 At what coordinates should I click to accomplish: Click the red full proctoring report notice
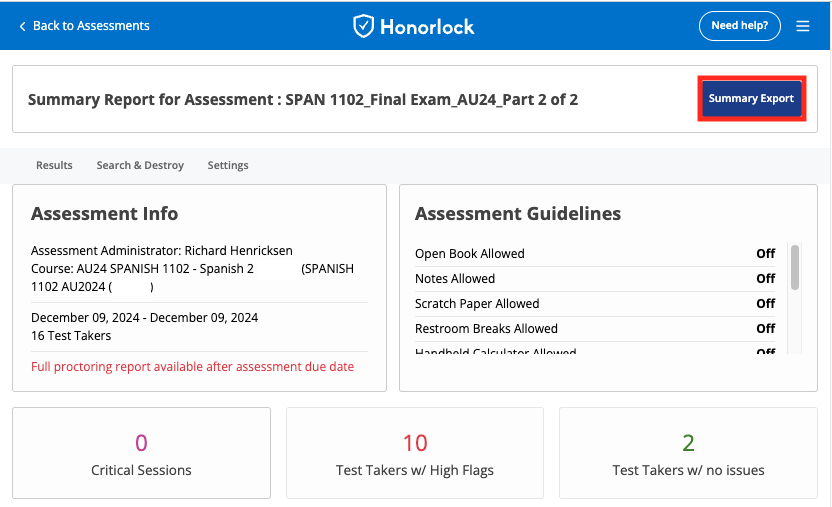pos(192,366)
